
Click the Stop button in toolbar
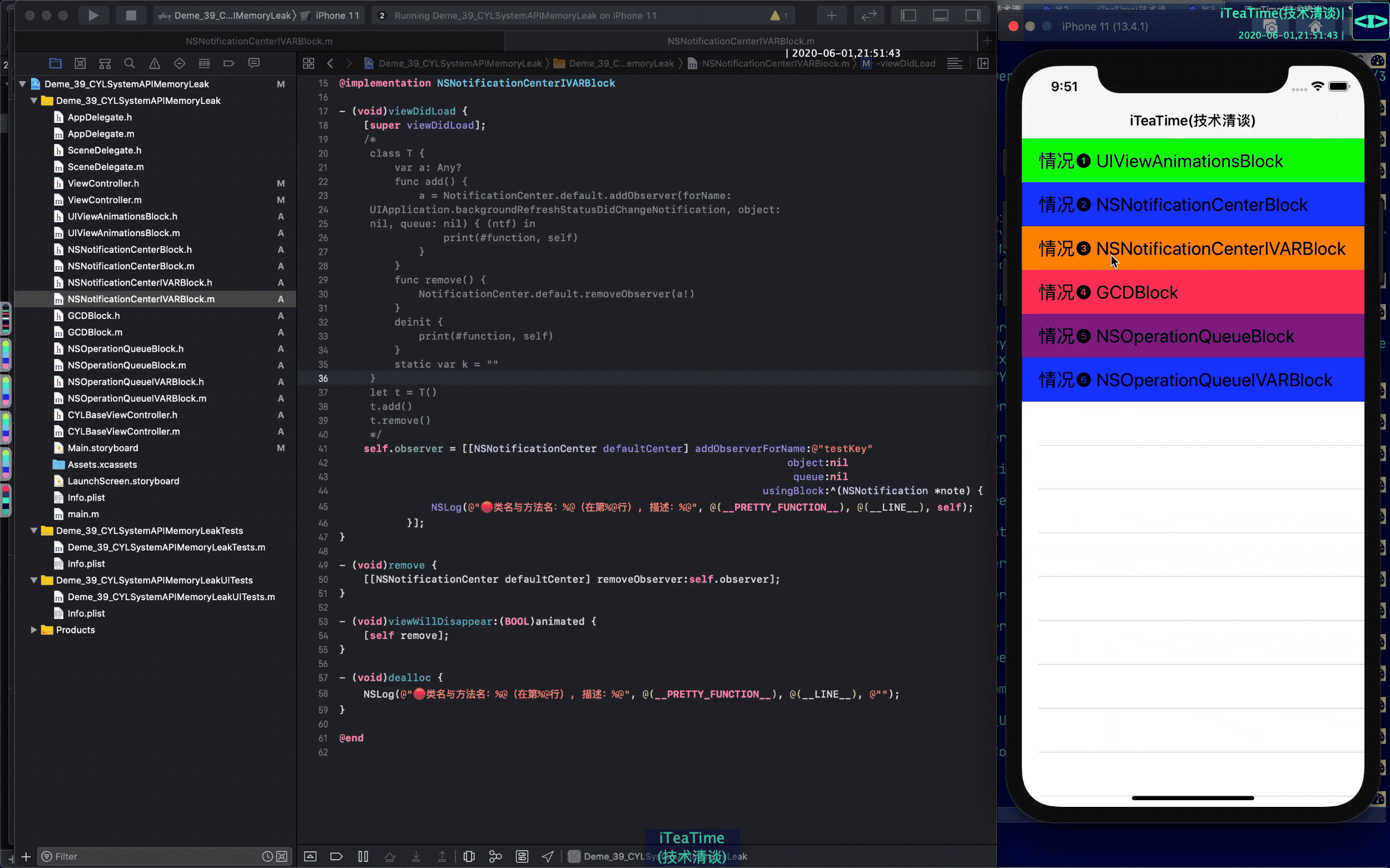(130, 15)
